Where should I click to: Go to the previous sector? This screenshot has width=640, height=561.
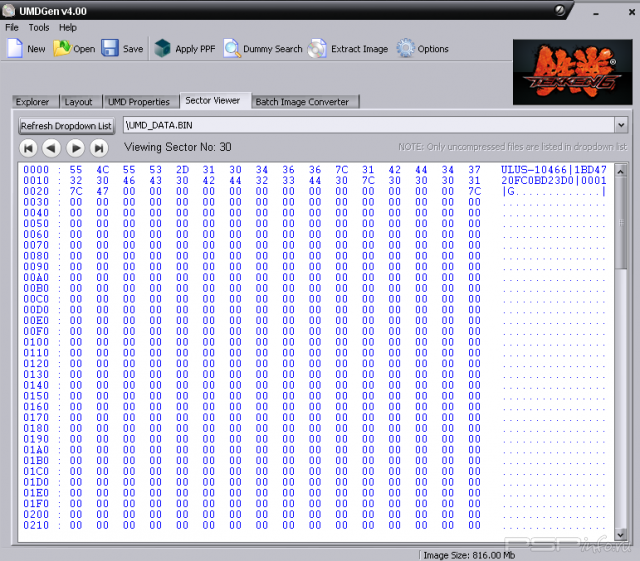(51, 148)
